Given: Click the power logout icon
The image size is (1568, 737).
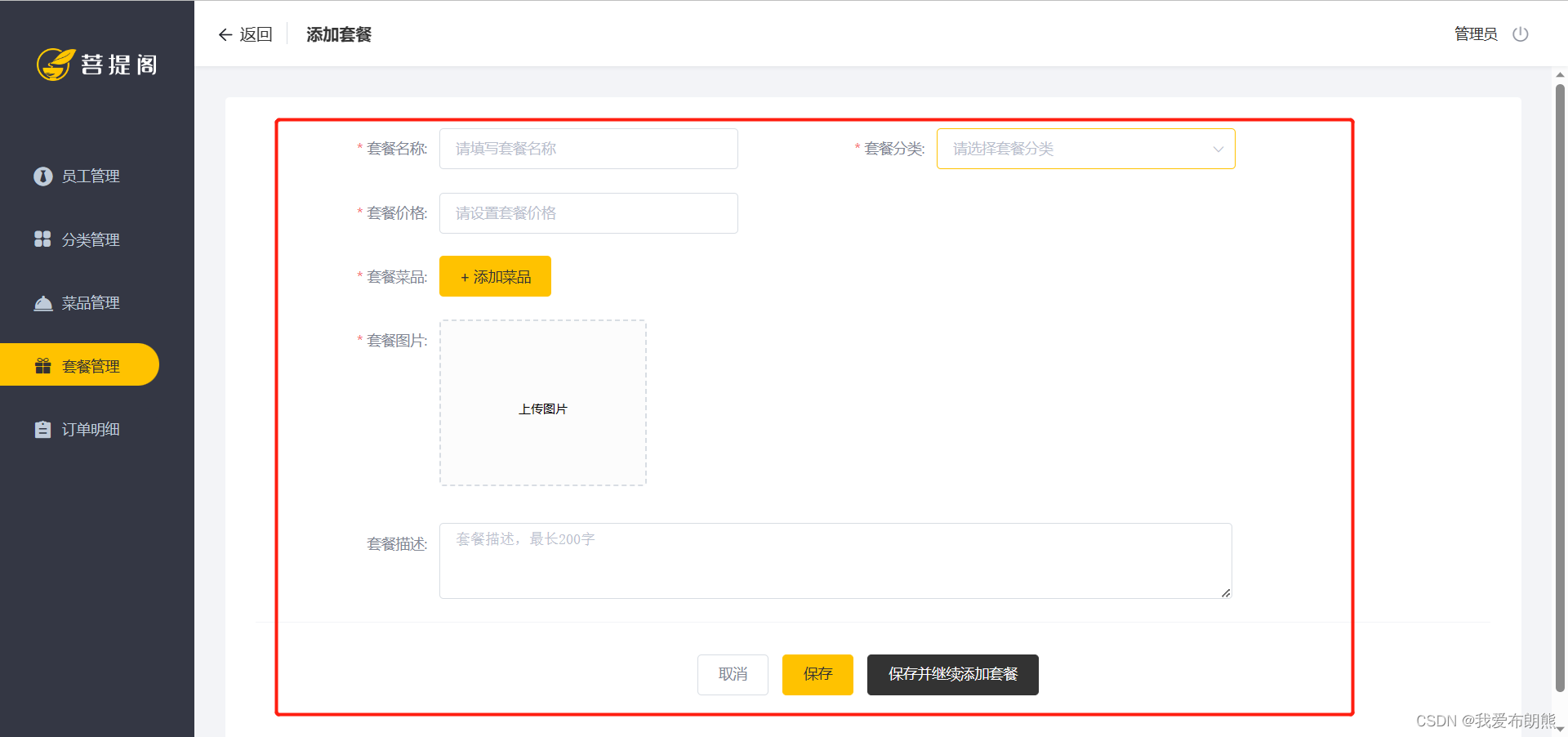Looking at the screenshot, I should tap(1520, 34).
